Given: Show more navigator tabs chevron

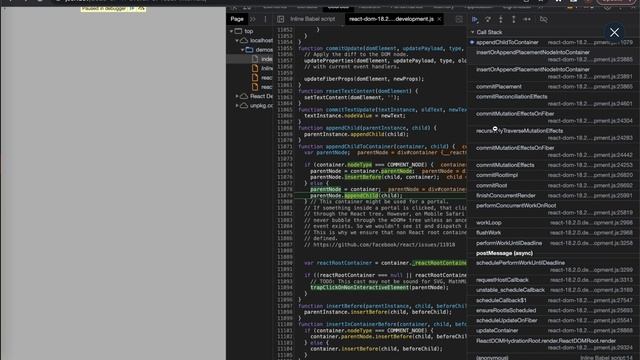Looking at the screenshot, I should [x=253, y=19].
